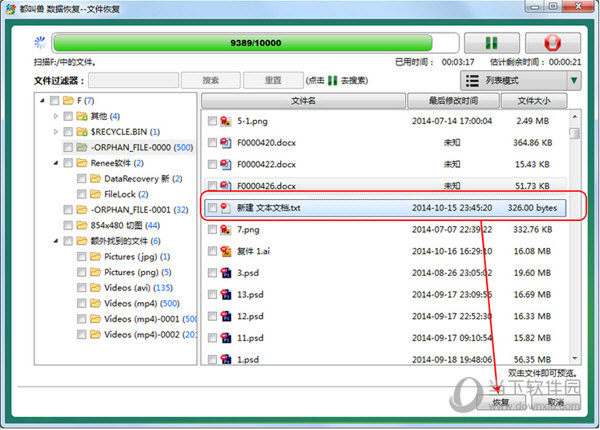Click in the 文件过滤器 filter input field

tap(134, 80)
